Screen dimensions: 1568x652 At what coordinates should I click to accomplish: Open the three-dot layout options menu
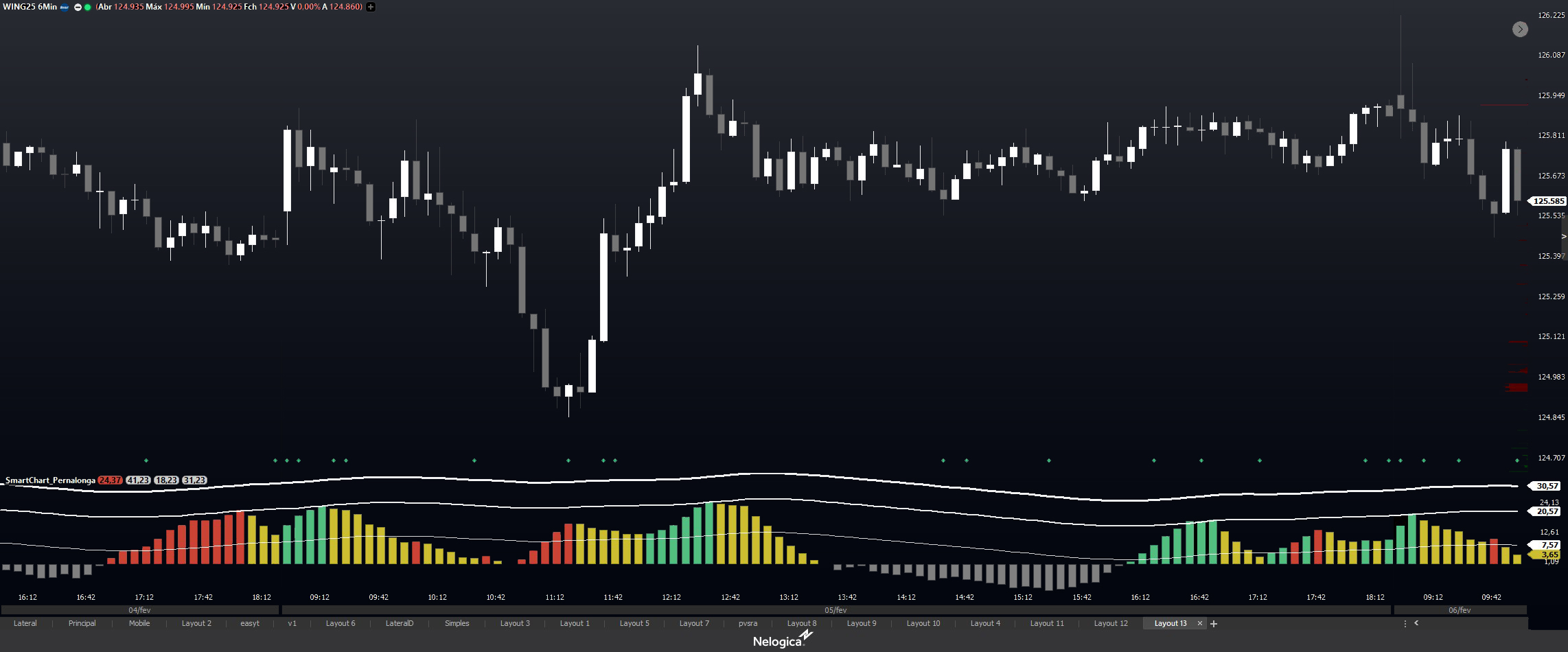[x=1405, y=624]
